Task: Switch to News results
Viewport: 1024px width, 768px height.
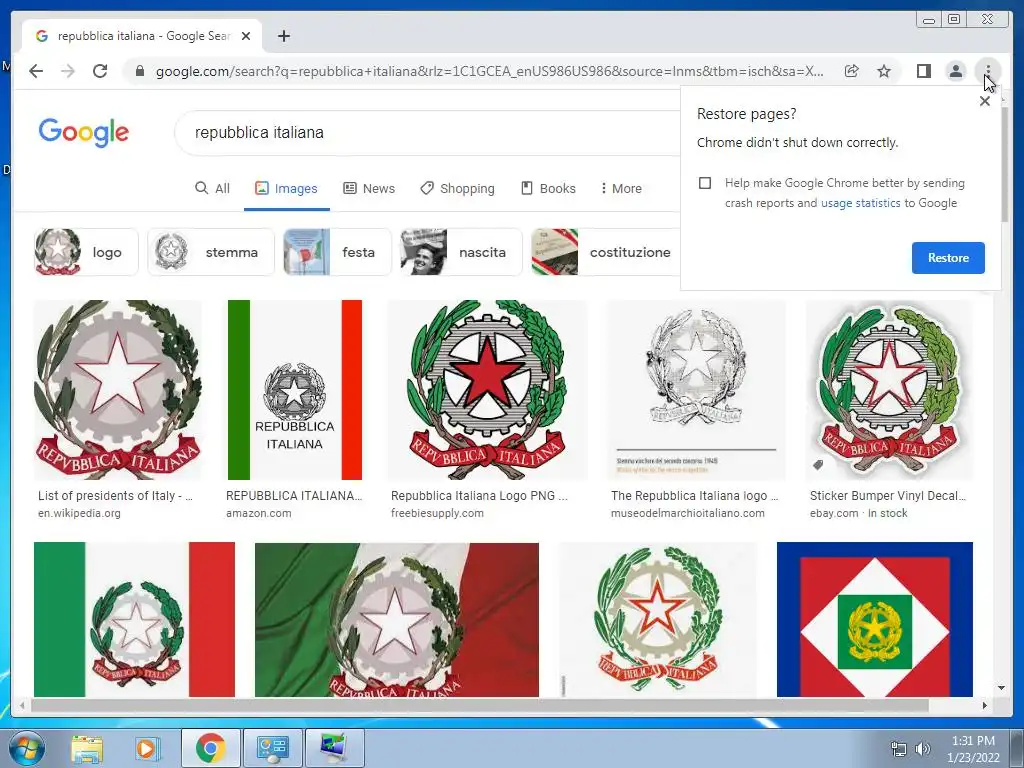Action: (369, 189)
